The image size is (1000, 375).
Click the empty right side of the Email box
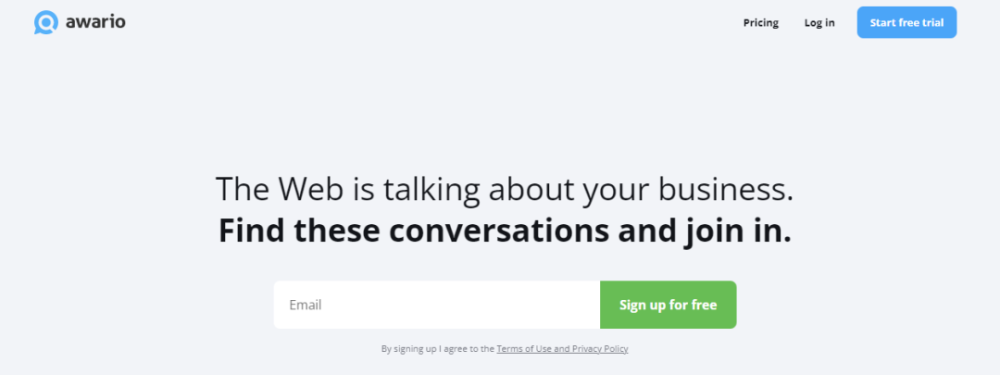(x=510, y=305)
